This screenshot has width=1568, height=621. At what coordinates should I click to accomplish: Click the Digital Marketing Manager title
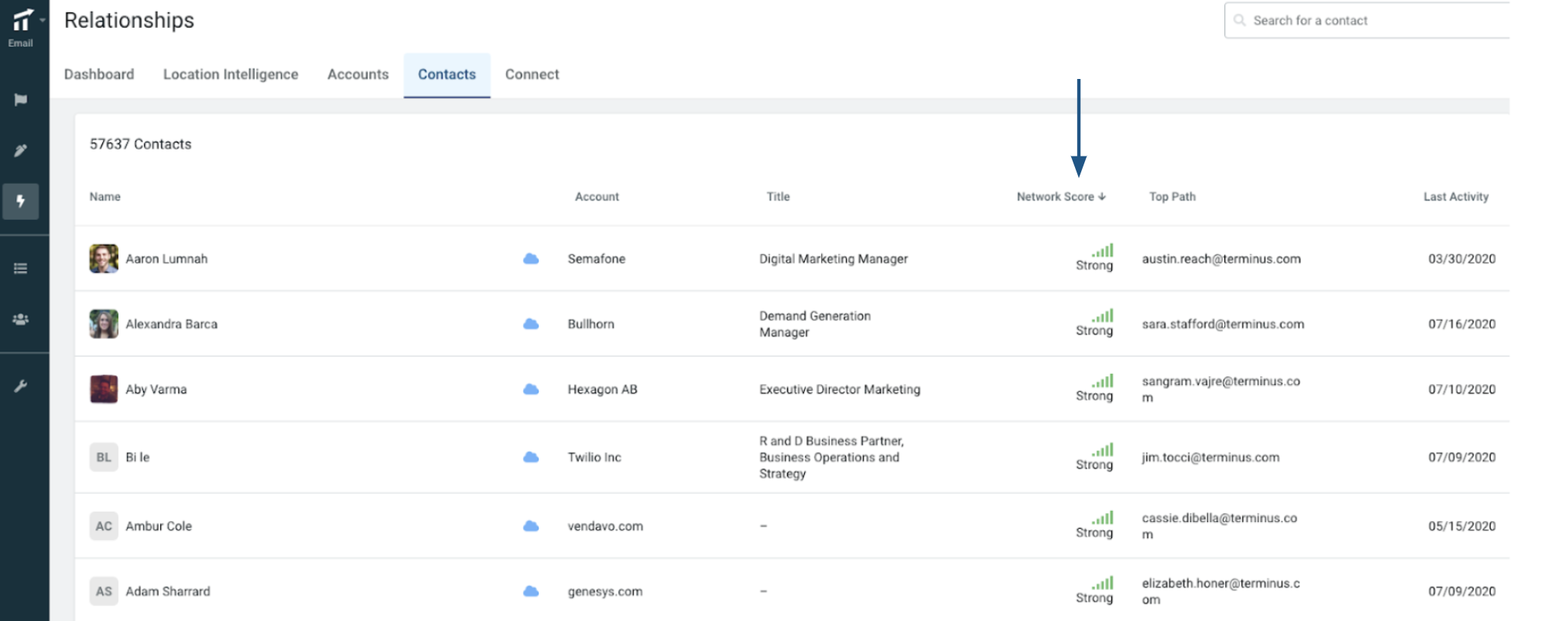834,259
